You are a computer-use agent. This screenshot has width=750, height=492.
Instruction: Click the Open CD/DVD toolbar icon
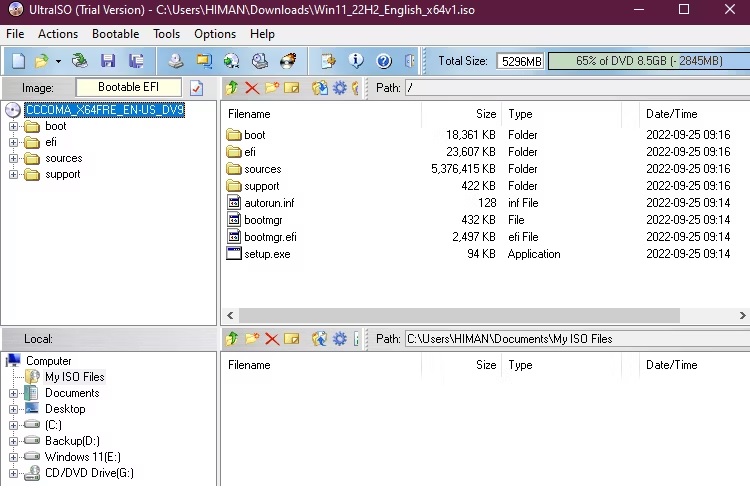pyautogui.click(x=79, y=61)
